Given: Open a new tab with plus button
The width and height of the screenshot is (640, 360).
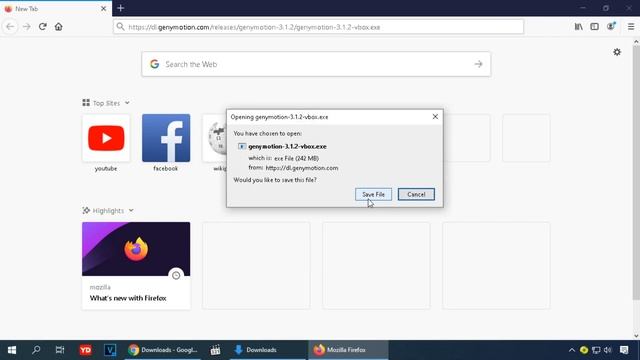Looking at the screenshot, I should coord(120,8).
